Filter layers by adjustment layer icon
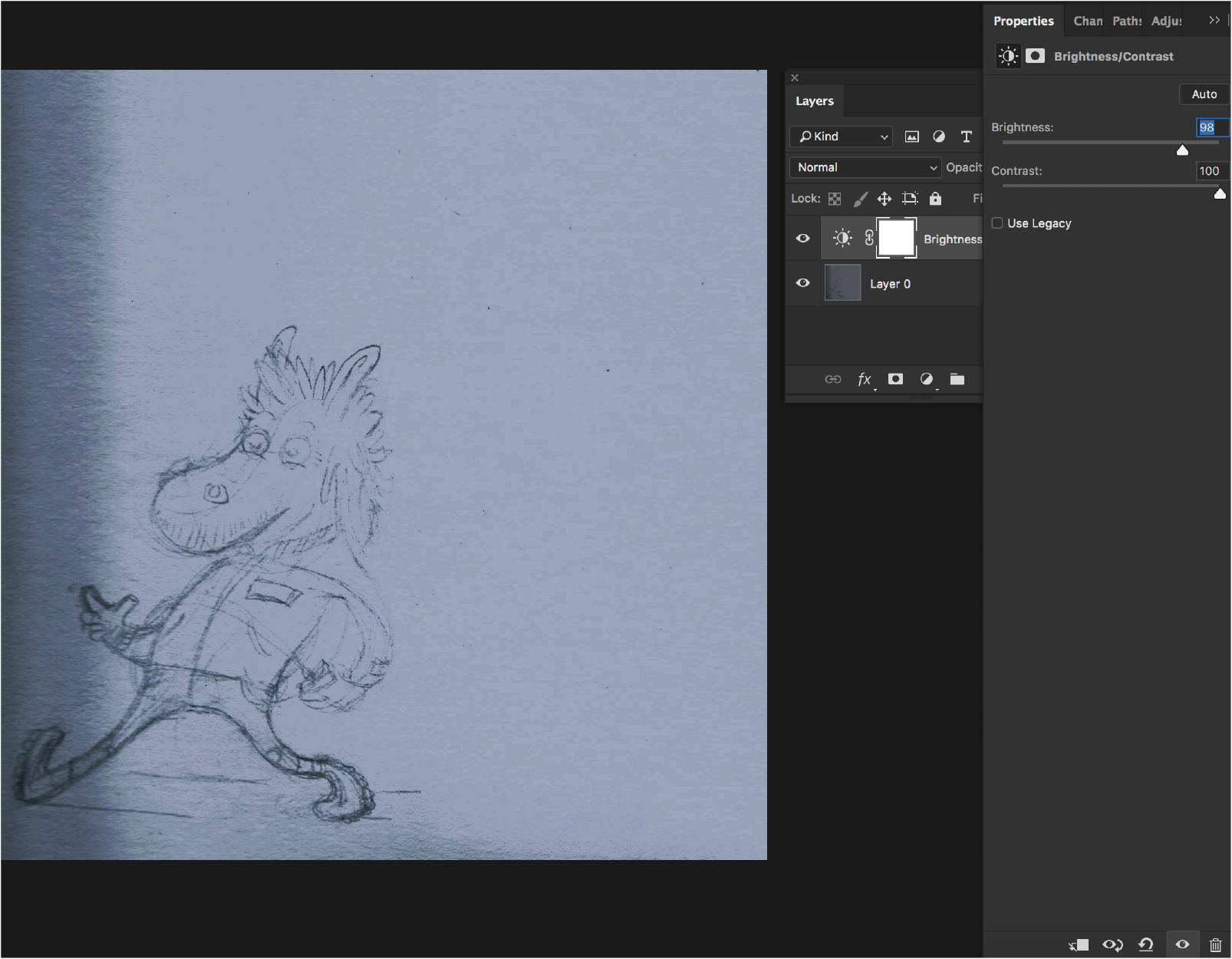This screenshot has height=959, width=1232. click(939, 137)
